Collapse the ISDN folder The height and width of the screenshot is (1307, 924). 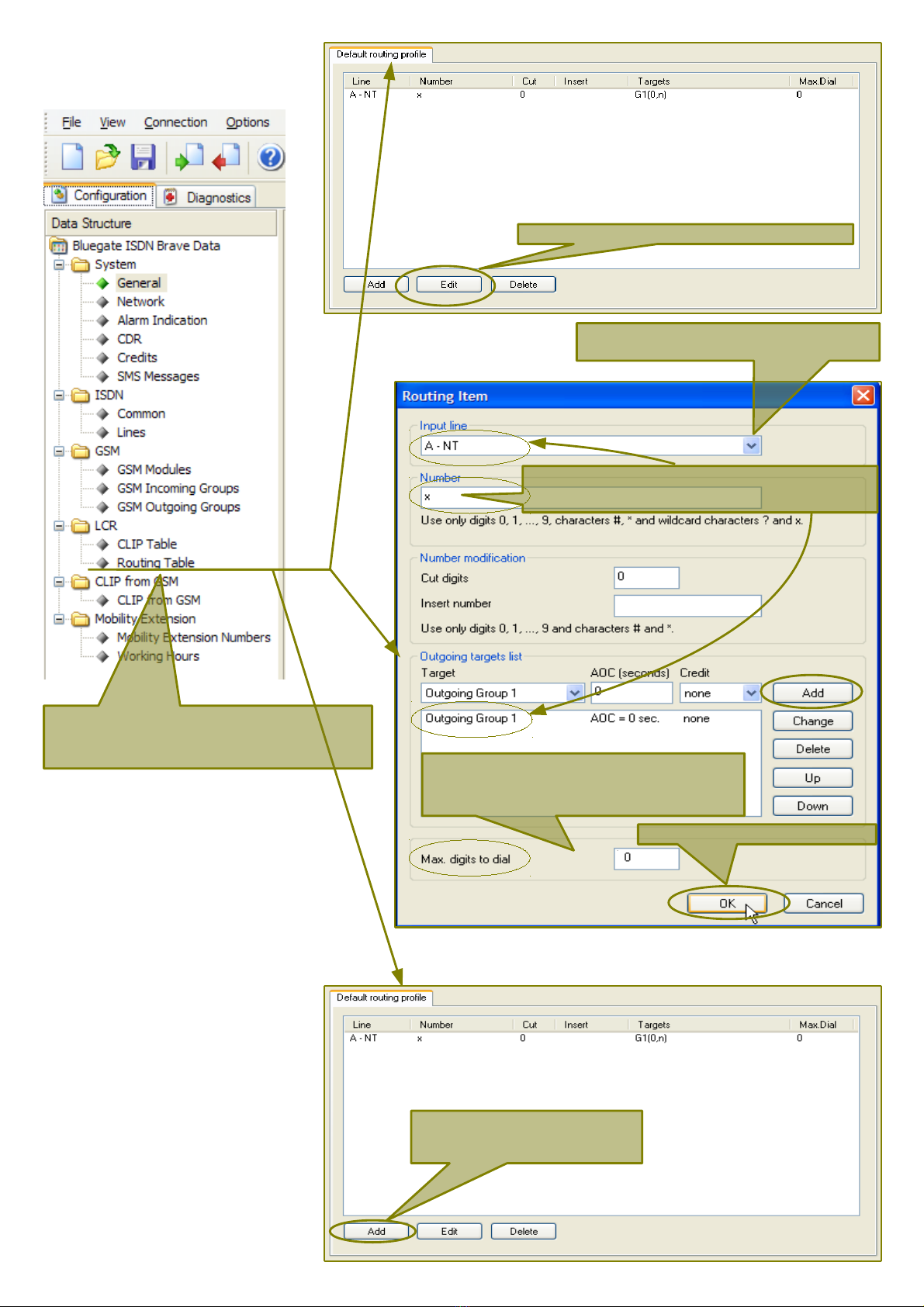tap(59, 395)
